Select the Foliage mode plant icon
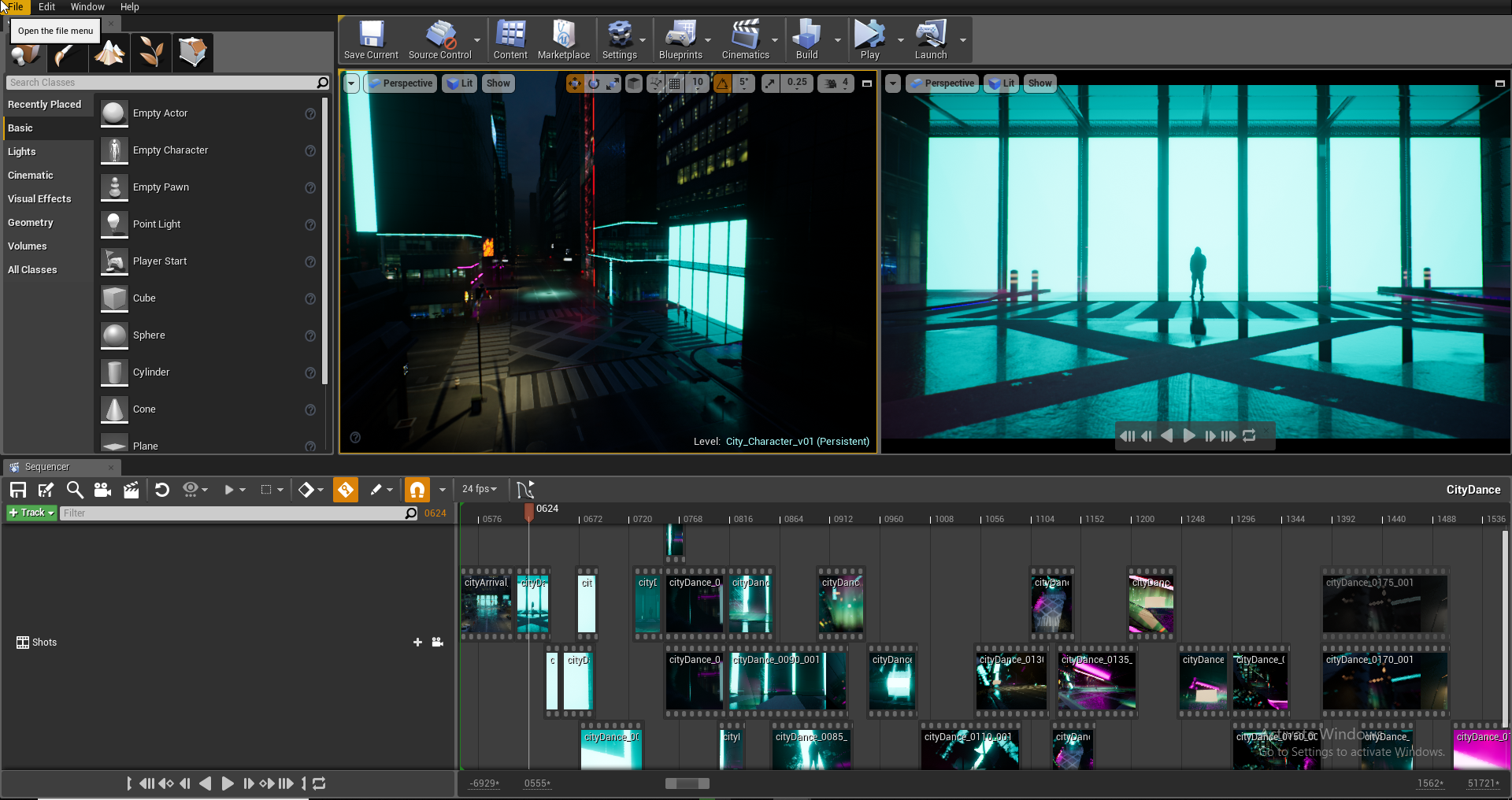Viewport: 1512px width, 800px height. click(x=151, y=53)
